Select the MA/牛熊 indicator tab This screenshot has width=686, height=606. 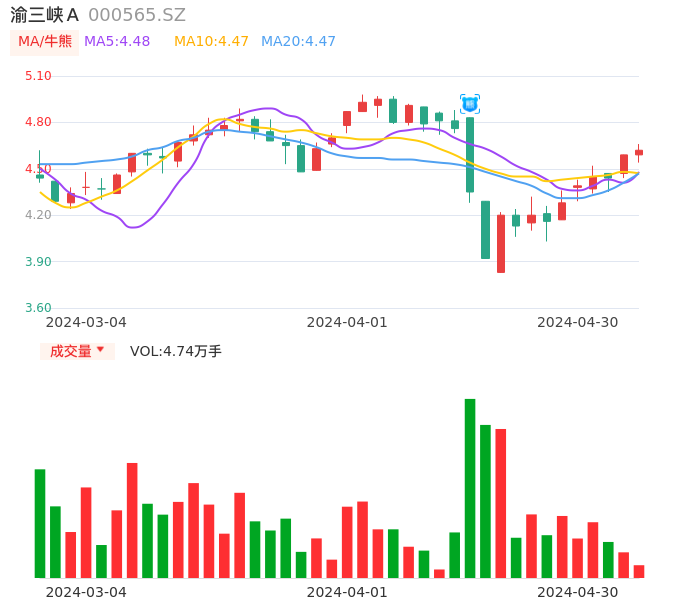tap(45, 42)
